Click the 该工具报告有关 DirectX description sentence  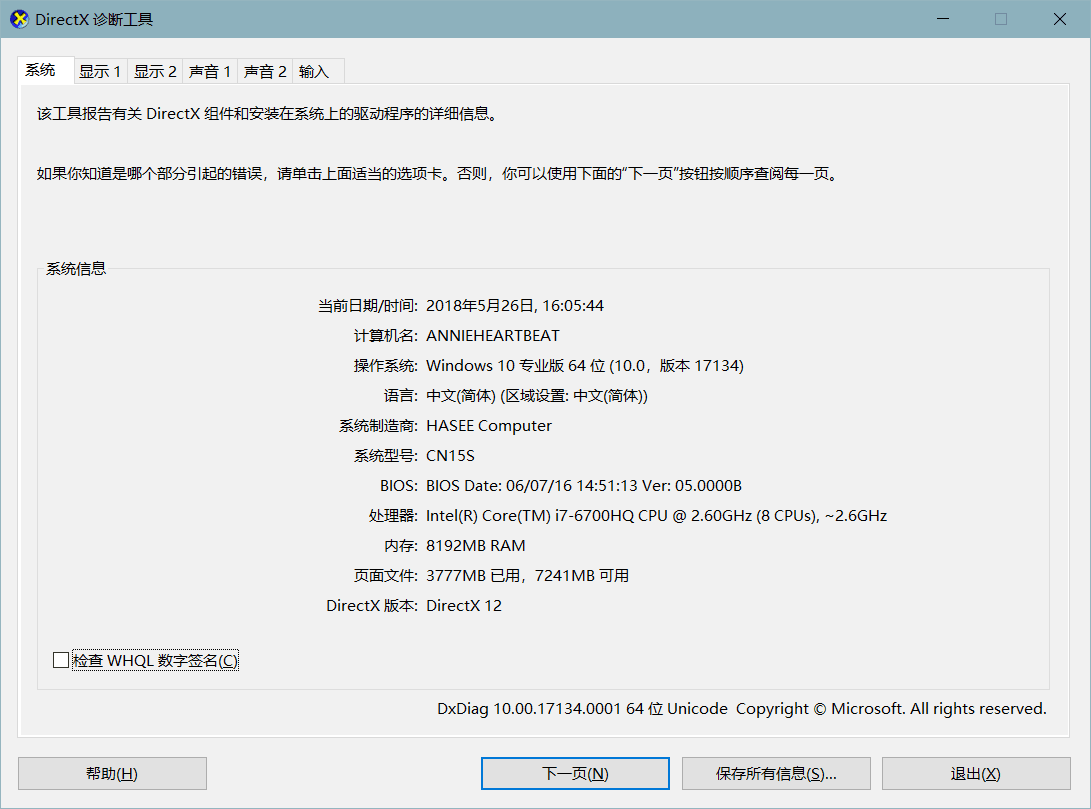click(x=268, y=113)
